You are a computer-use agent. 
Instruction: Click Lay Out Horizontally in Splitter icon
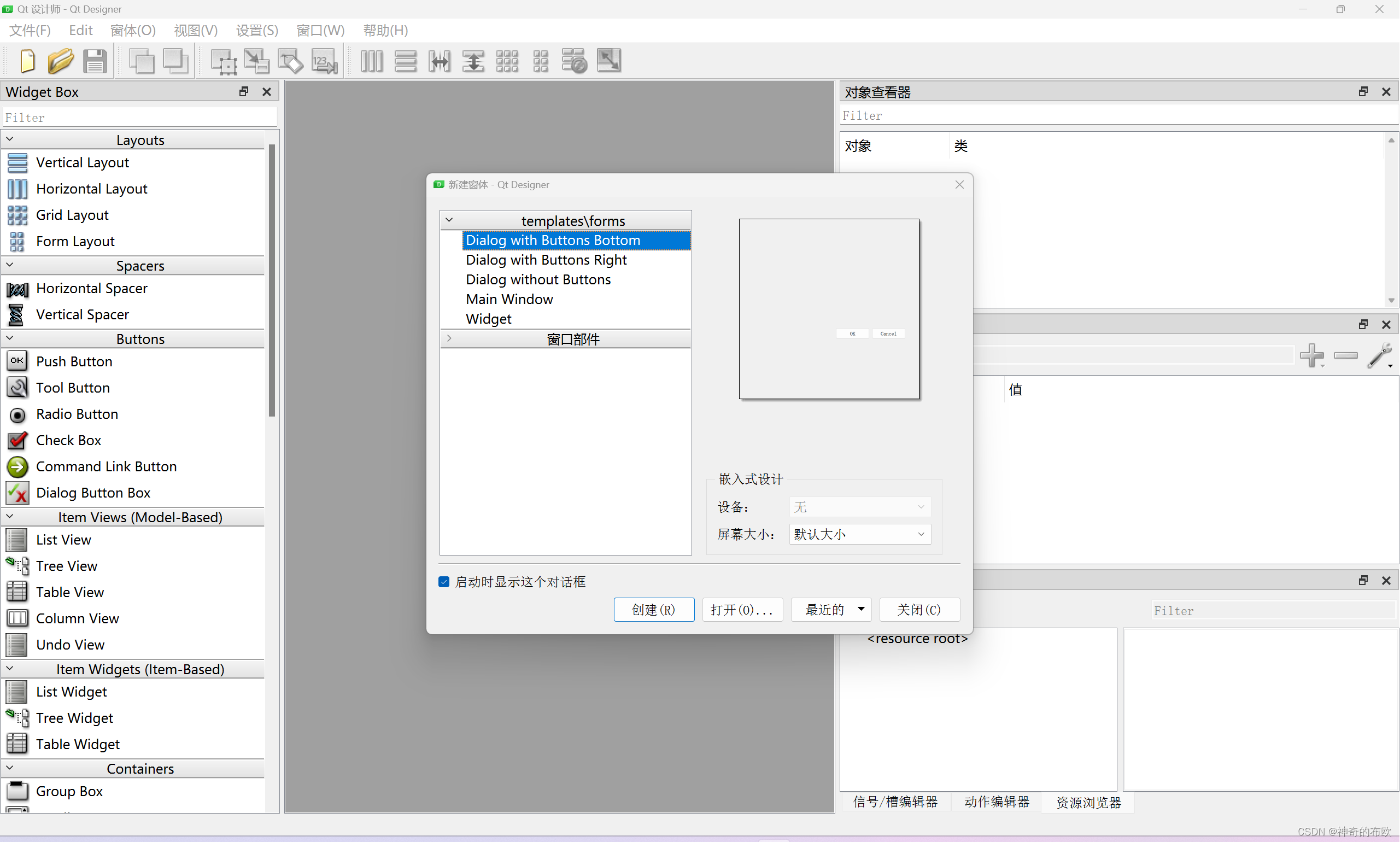[440, 61]
